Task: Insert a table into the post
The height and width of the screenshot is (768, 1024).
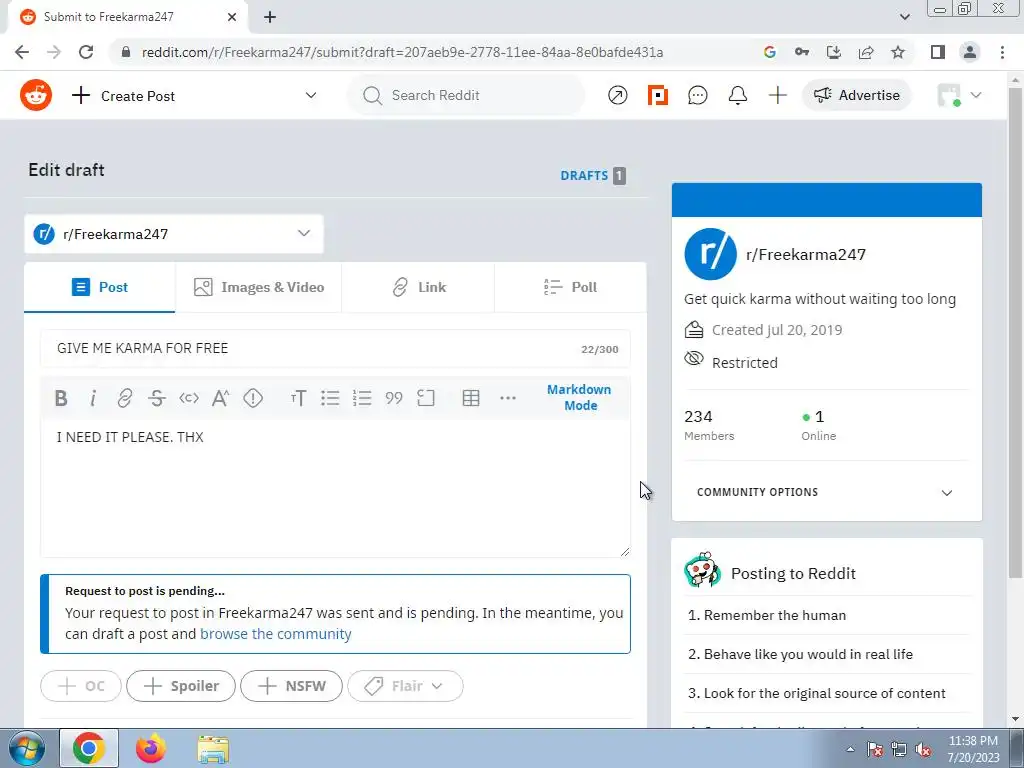Action: (x=471, y=398)
